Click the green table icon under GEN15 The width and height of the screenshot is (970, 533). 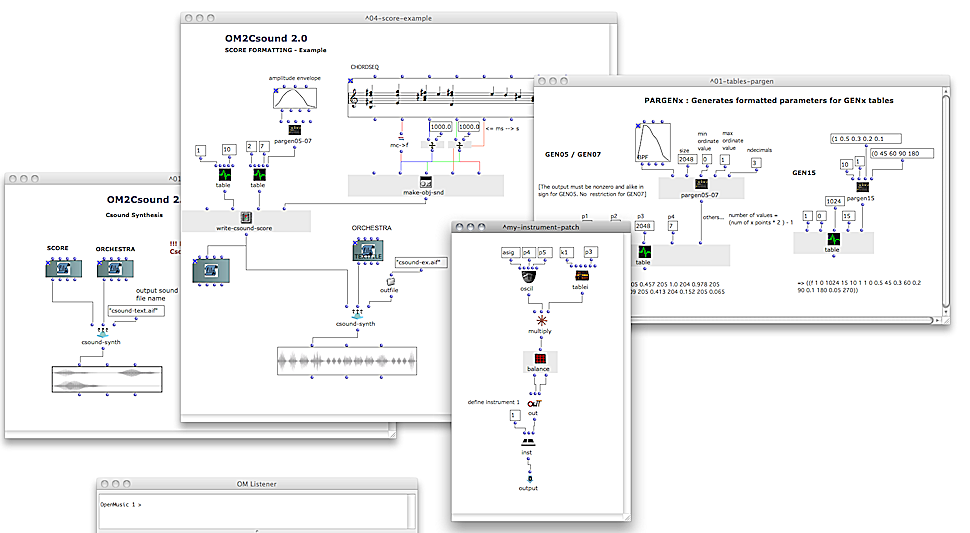click(x=831, y=240)
